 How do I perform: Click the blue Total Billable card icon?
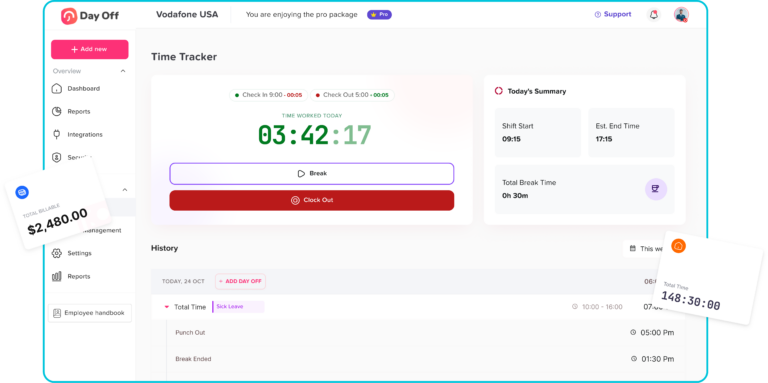click(x=22, y=192)
